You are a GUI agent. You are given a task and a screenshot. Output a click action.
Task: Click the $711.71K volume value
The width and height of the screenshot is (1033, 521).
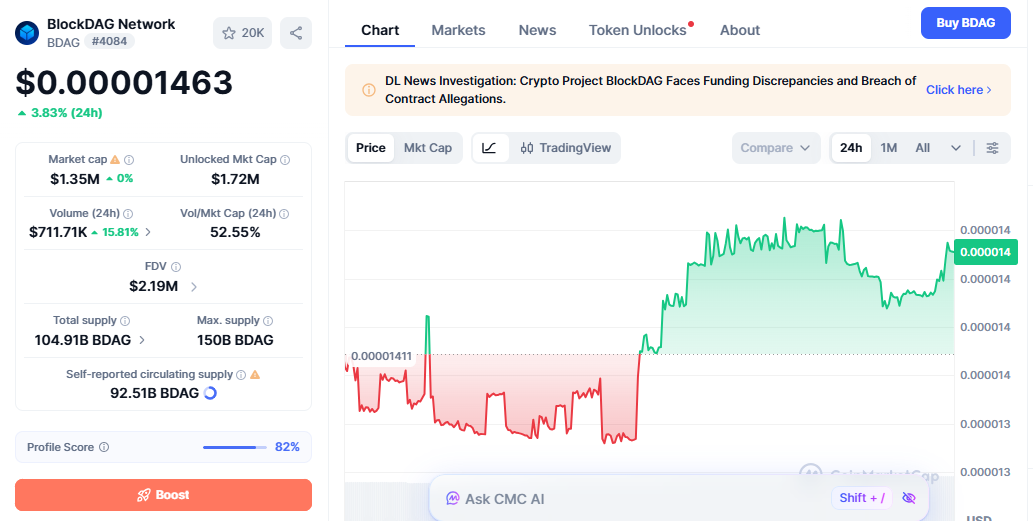[58, 233]
